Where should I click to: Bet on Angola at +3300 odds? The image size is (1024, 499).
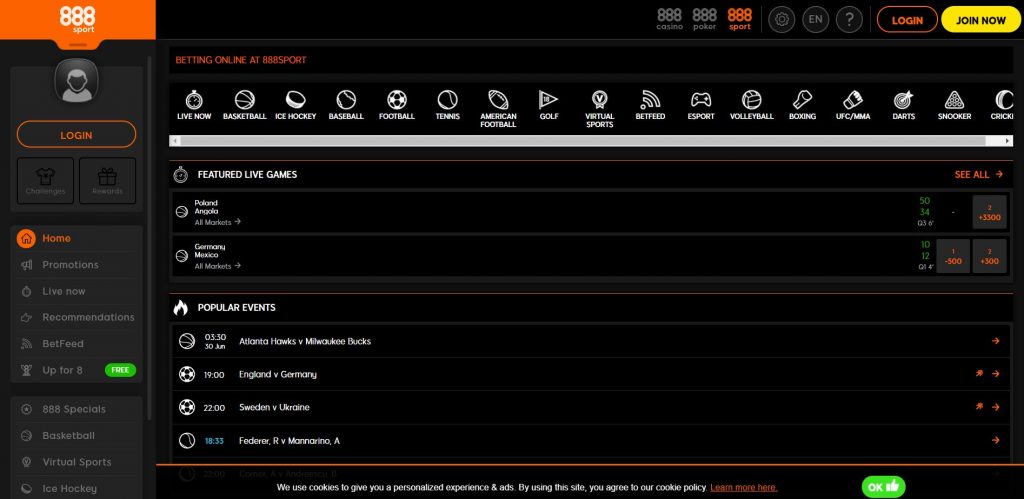pos(989,212)
